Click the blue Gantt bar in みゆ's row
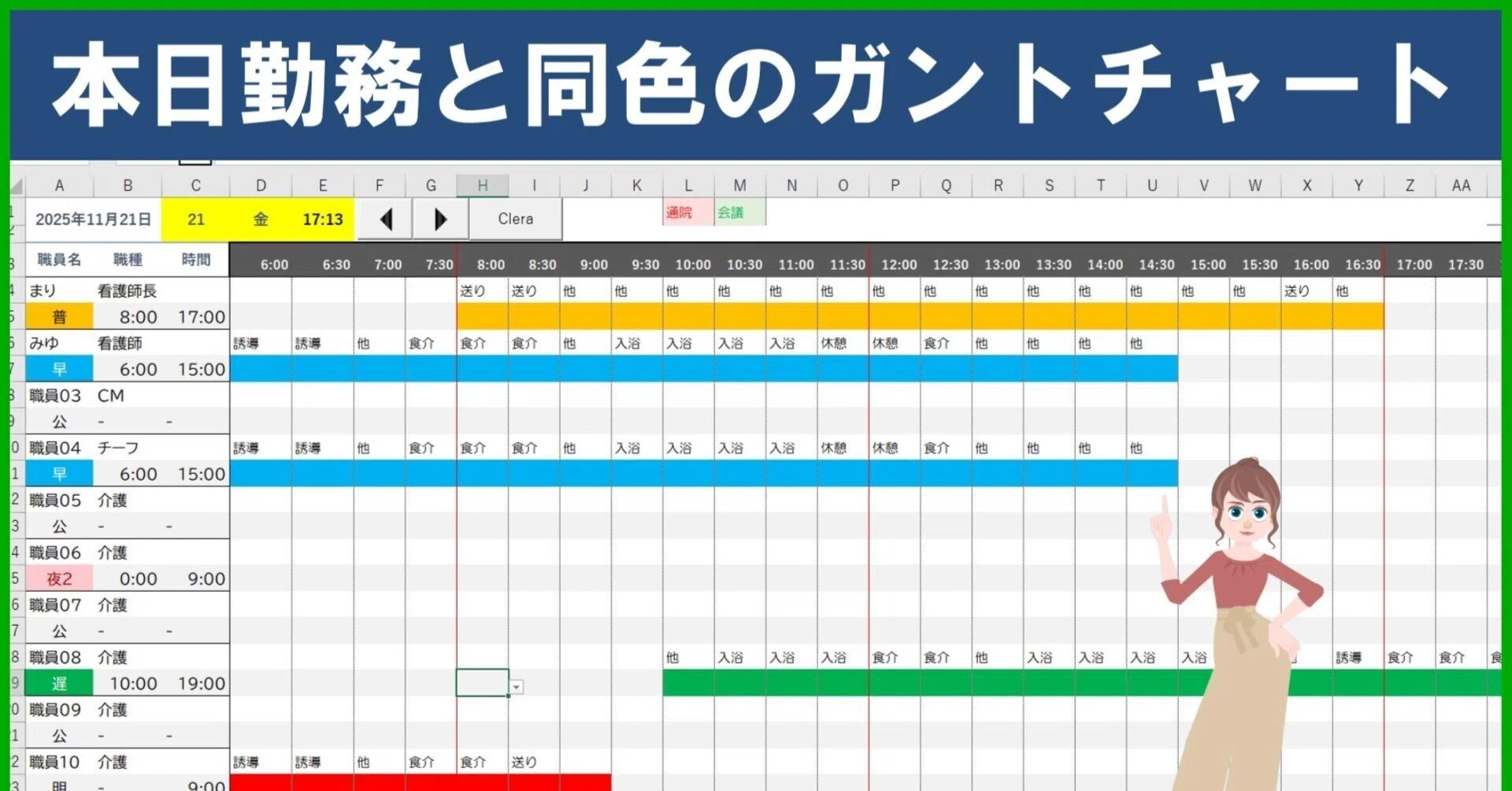 click(704, 369)
